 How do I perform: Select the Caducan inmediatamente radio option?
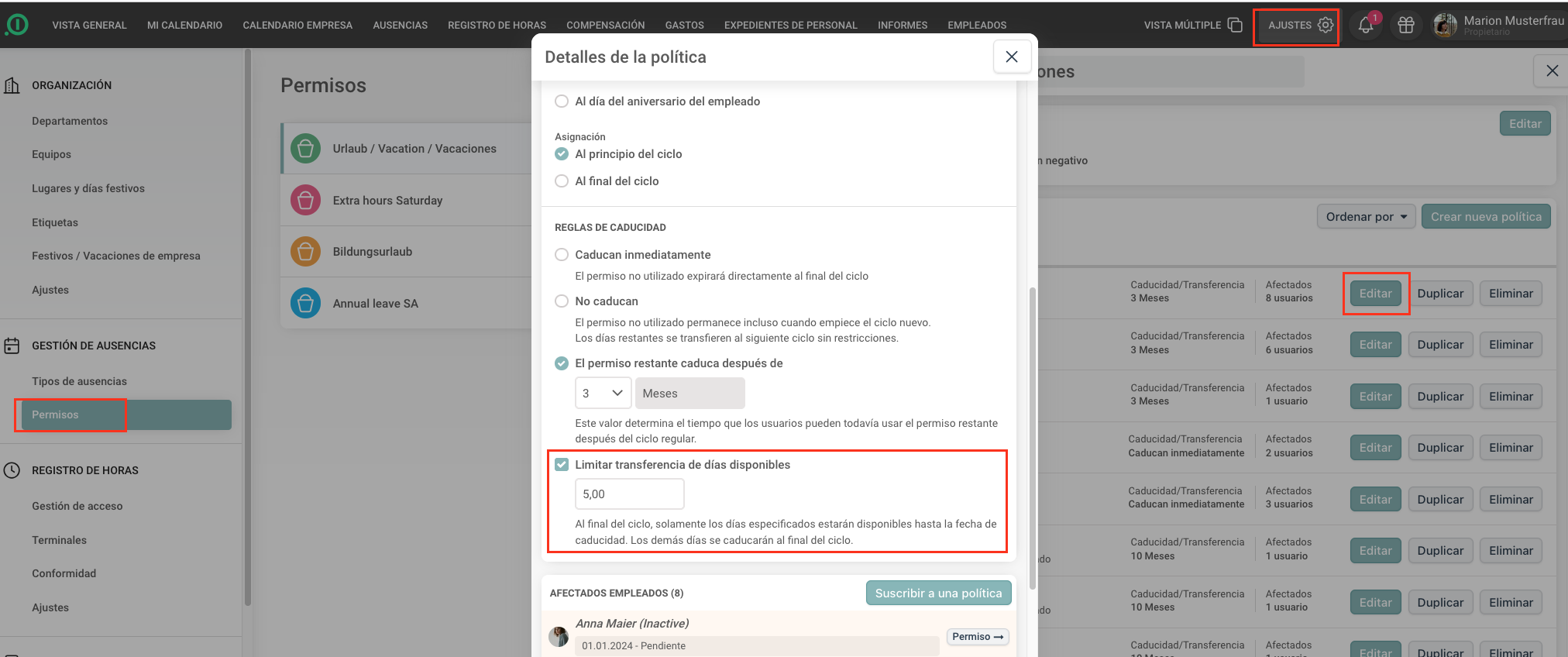coord(562,255)
